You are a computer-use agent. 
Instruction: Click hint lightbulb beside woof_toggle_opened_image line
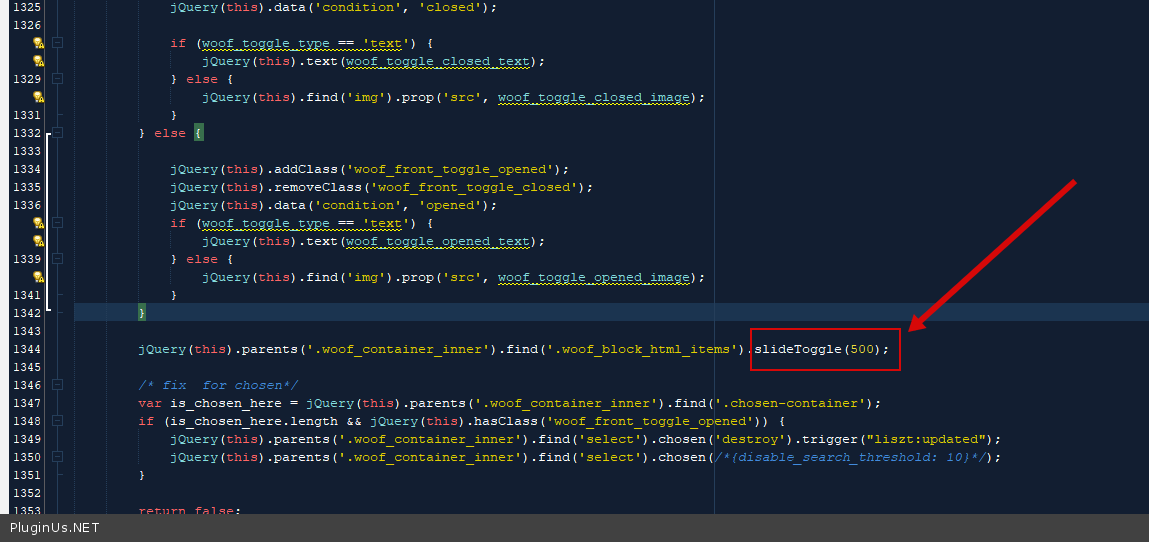tap(39, 277)
